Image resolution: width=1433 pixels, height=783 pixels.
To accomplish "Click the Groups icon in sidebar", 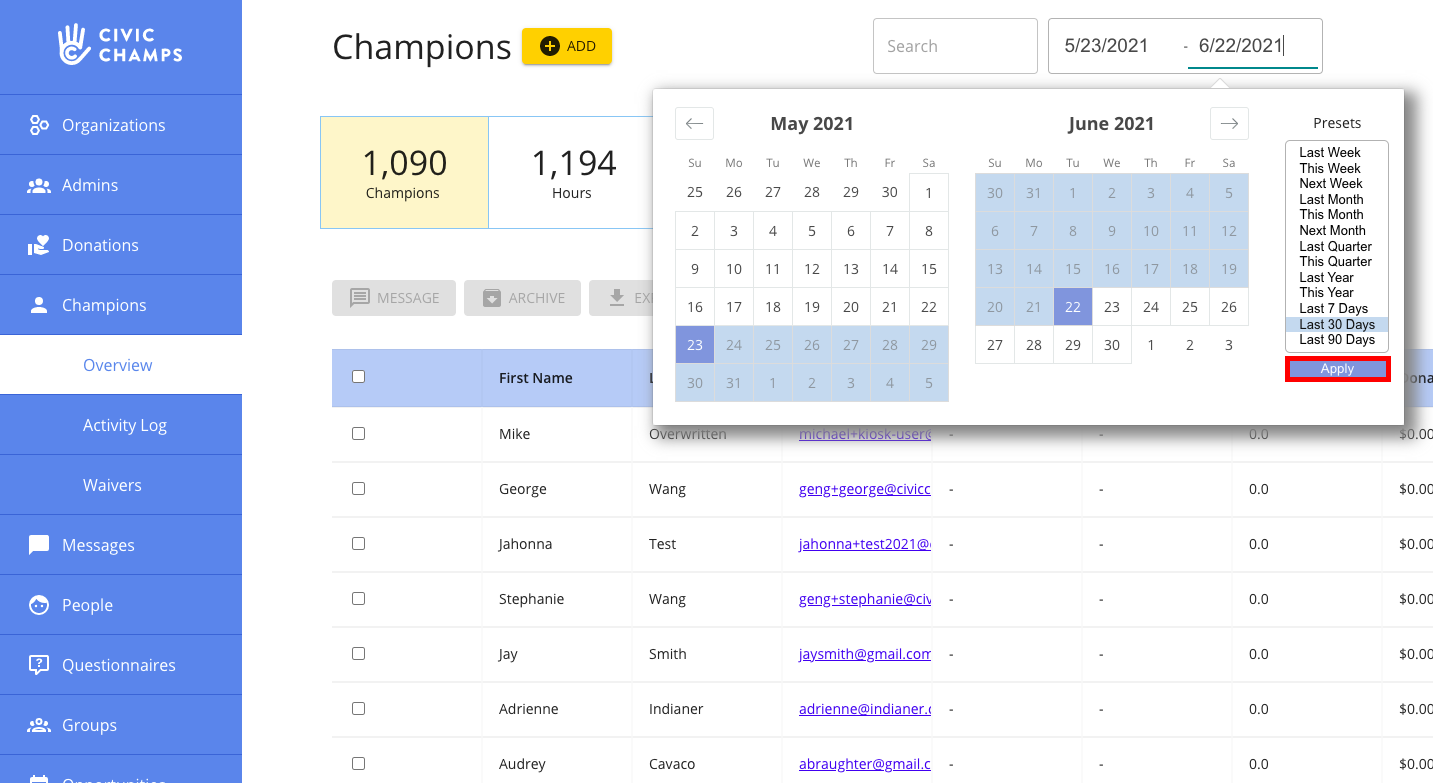I will [39, 725].
